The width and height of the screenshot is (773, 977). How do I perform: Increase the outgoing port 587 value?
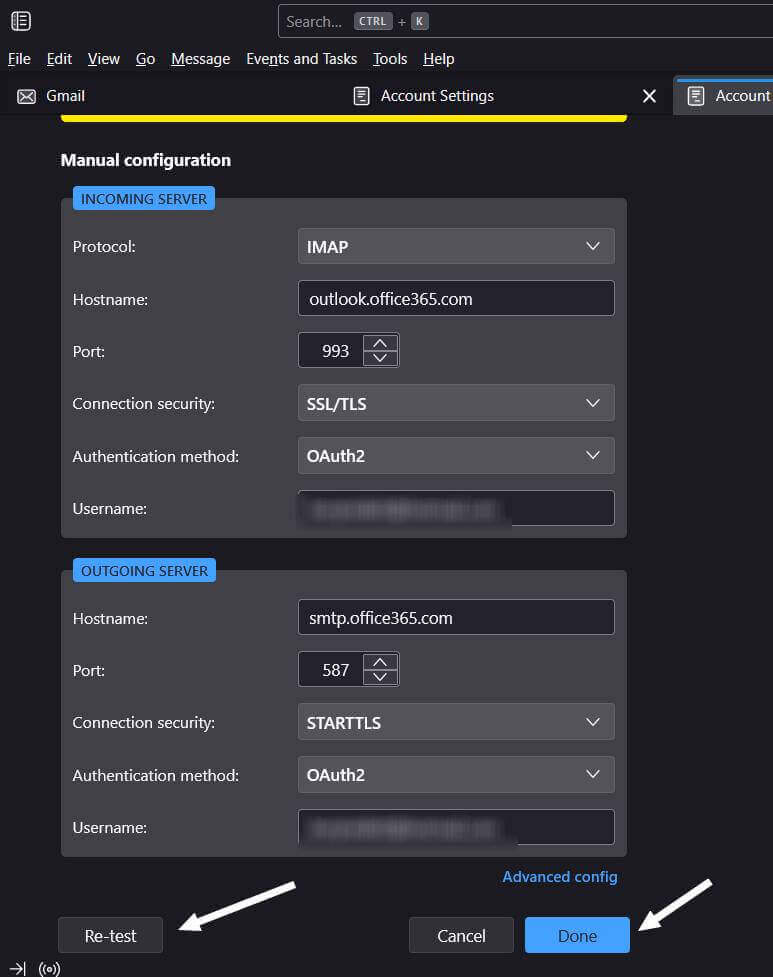click(x=380, y=662)
